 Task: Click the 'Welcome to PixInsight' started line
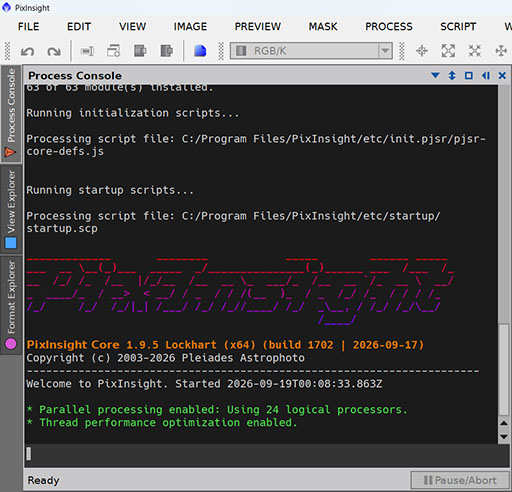point(204,384)
